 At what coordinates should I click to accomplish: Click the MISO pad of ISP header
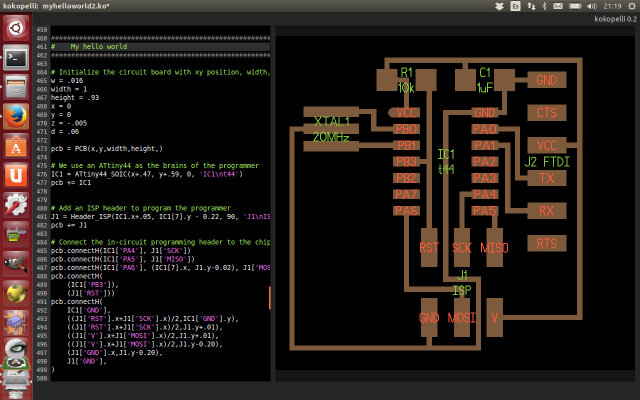click(494, 247)
